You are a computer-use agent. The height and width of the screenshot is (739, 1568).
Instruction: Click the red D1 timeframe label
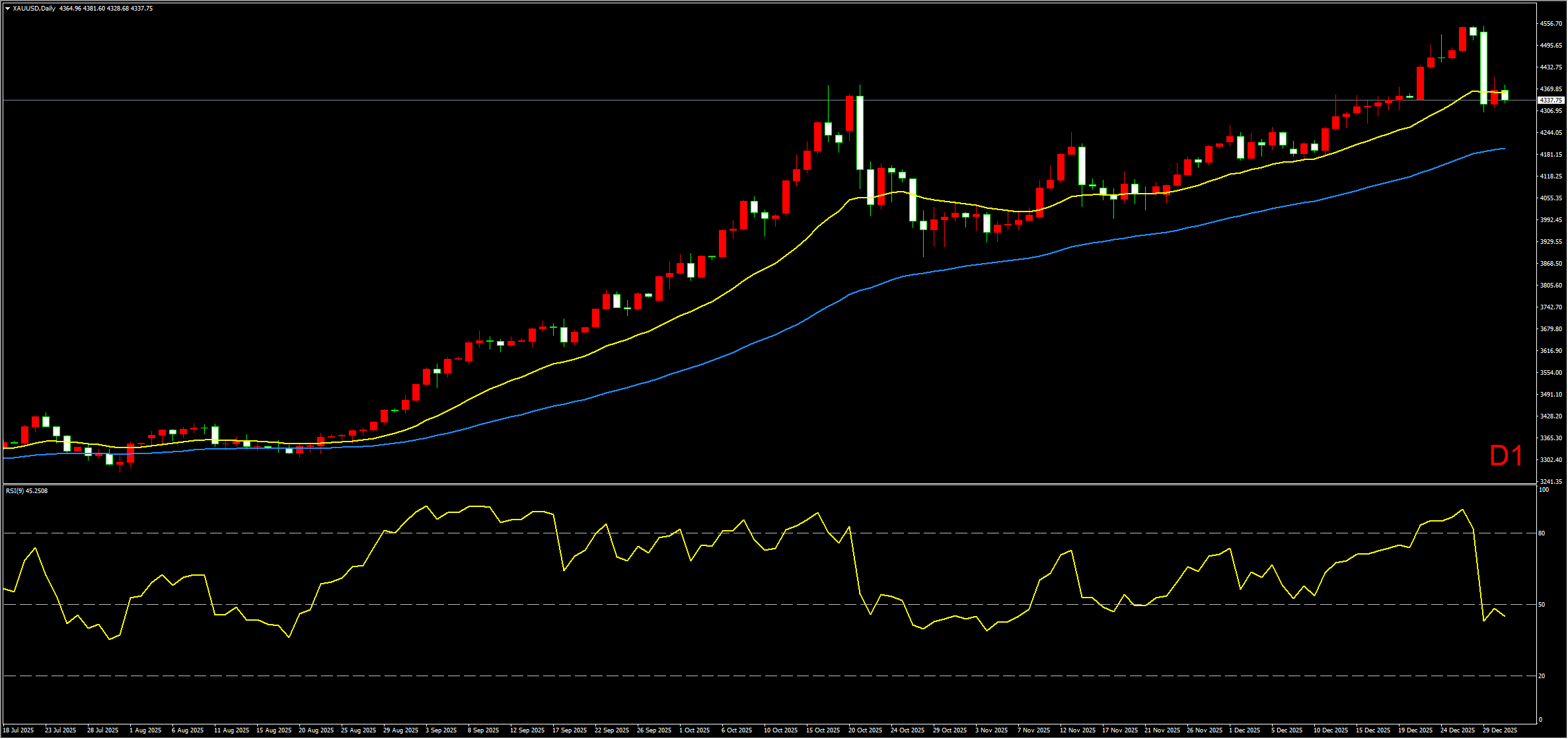pos(1506,456)
